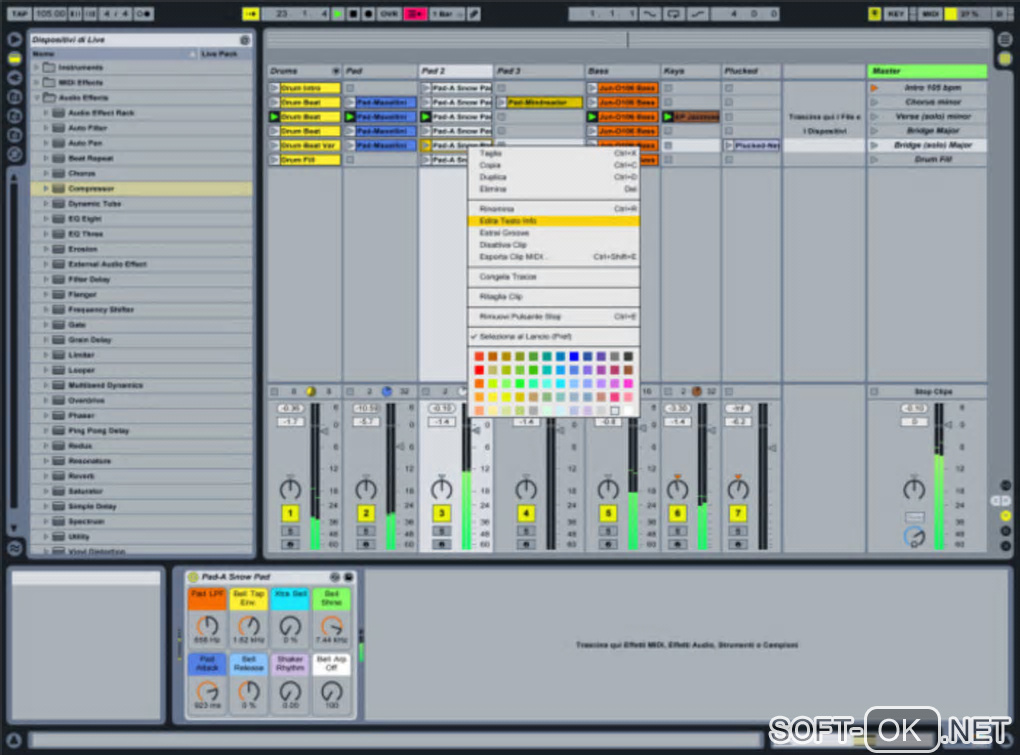Image resolution: width=1020 pixels, height=755 pixels.
Task: Toggle the yellow Follow button in transport
Action: (x=250, y=13)
